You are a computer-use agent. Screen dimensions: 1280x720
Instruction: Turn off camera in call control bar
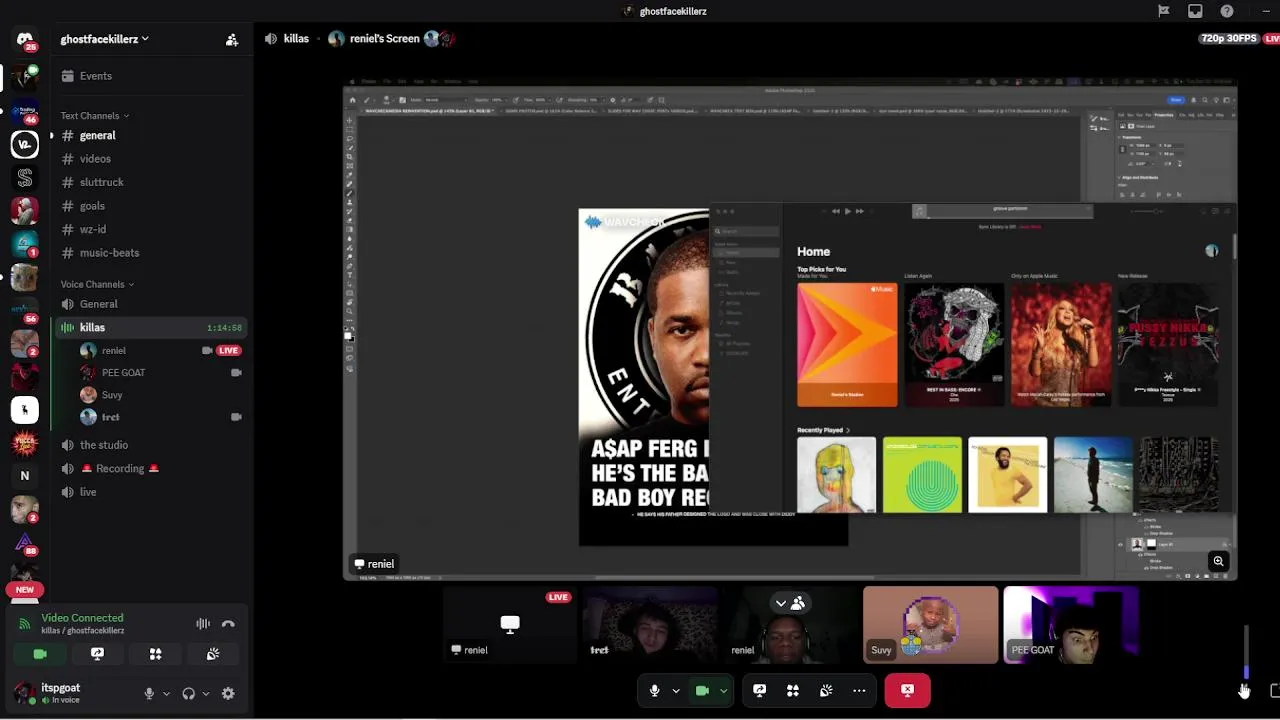(x=702, y=690)
